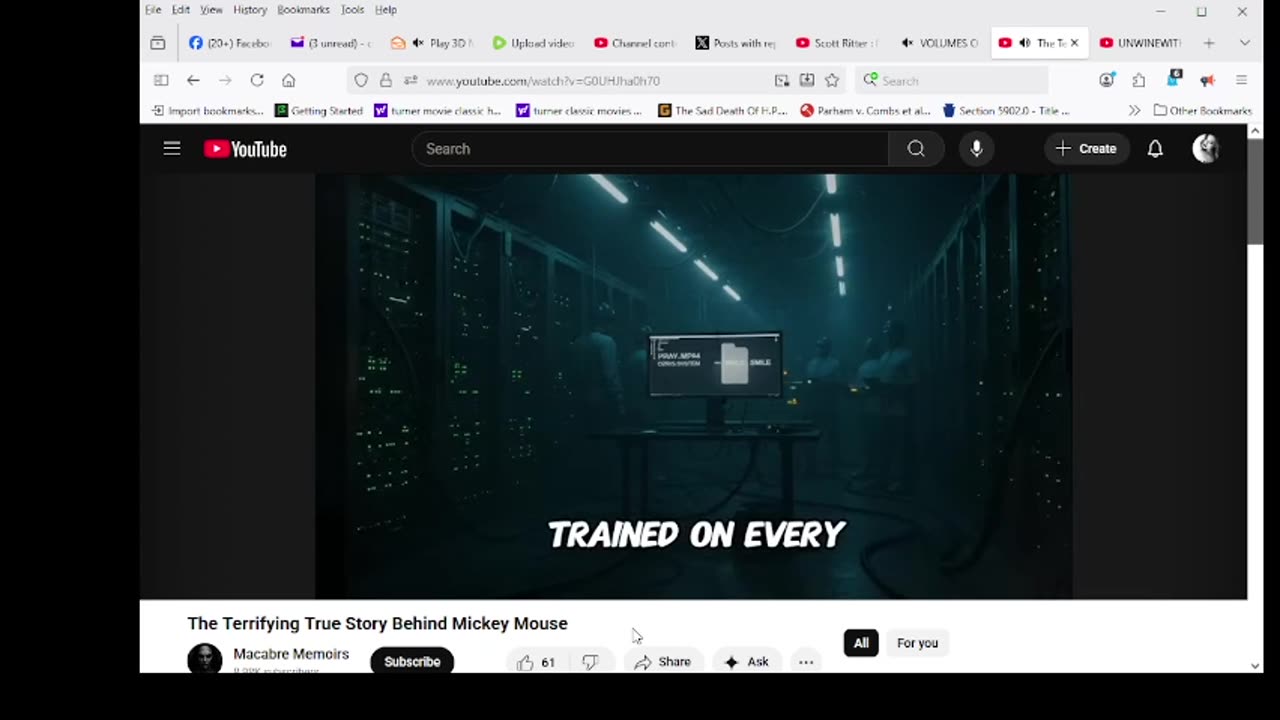Subscribe to Macabre Memoirs
1280x720 pixels.
pos(412,661)
